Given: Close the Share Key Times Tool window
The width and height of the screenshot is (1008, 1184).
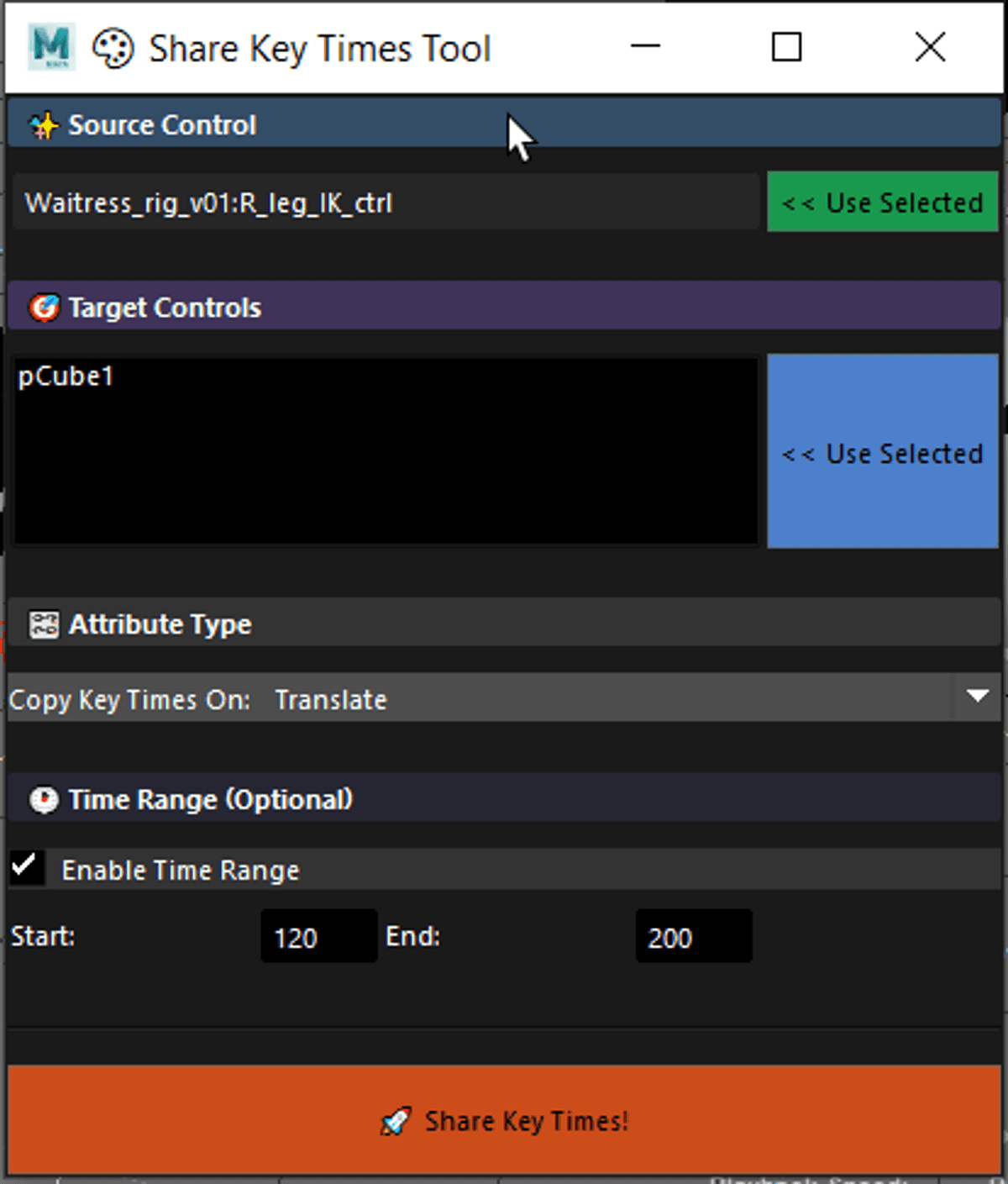Looking at the screenshot, I should [x=930, y=47].
